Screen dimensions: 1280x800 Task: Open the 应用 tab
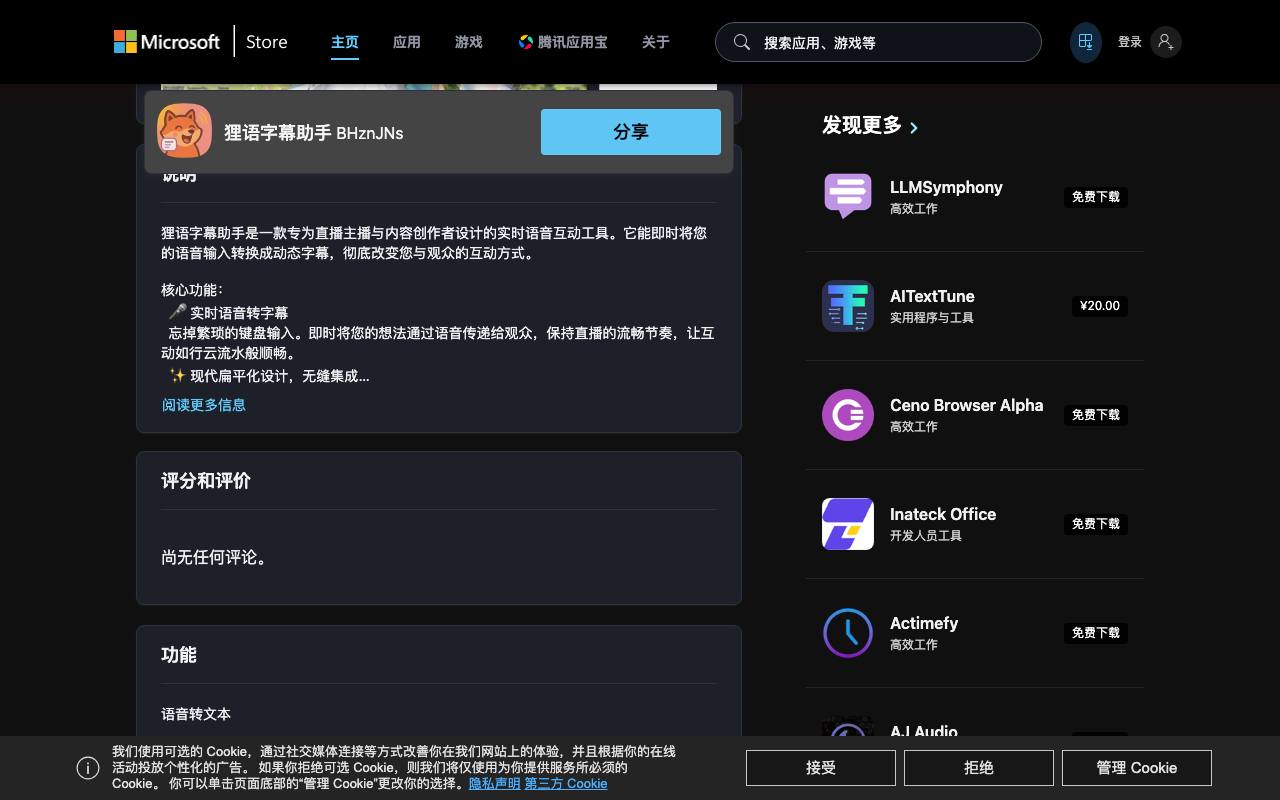point(407,42)
